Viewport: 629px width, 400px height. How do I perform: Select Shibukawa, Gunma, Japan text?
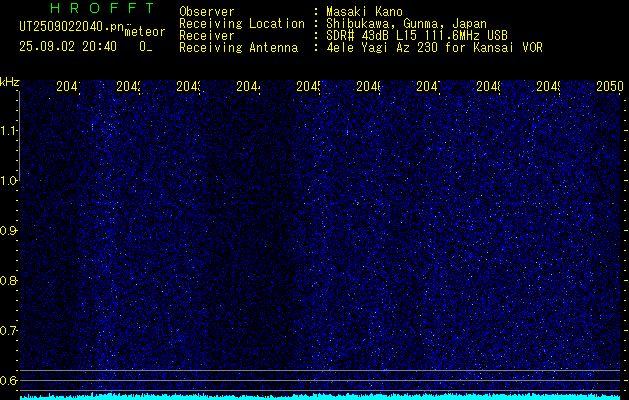click(406, 24)
